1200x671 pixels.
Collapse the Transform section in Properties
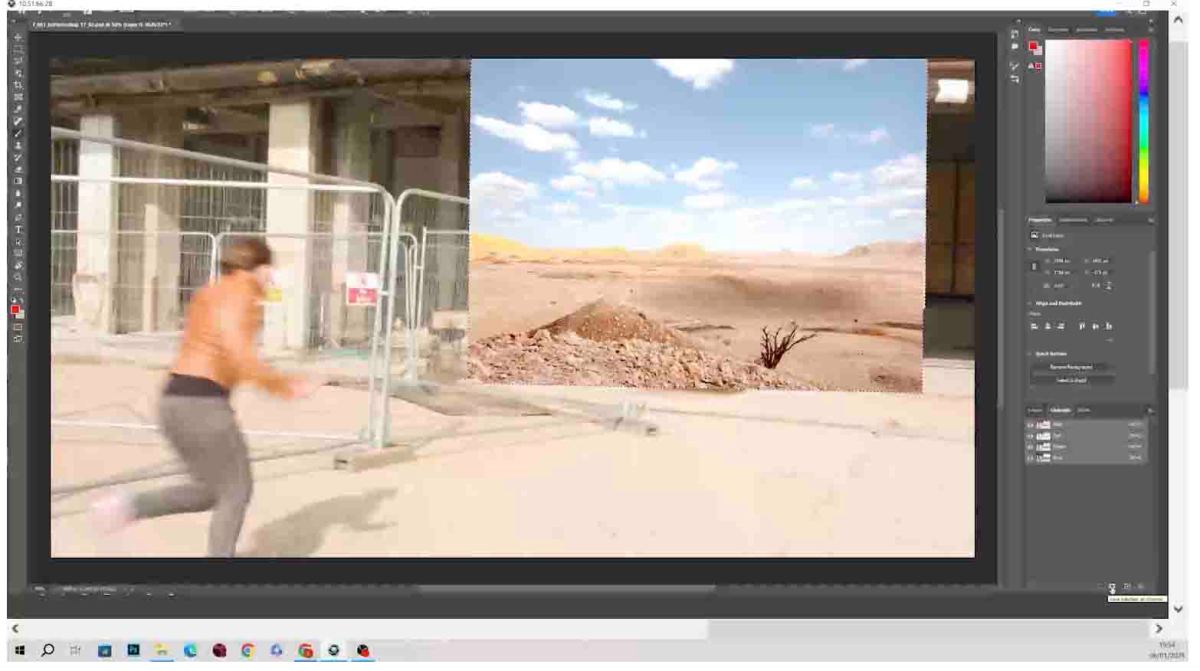(x=1029, y=248)
